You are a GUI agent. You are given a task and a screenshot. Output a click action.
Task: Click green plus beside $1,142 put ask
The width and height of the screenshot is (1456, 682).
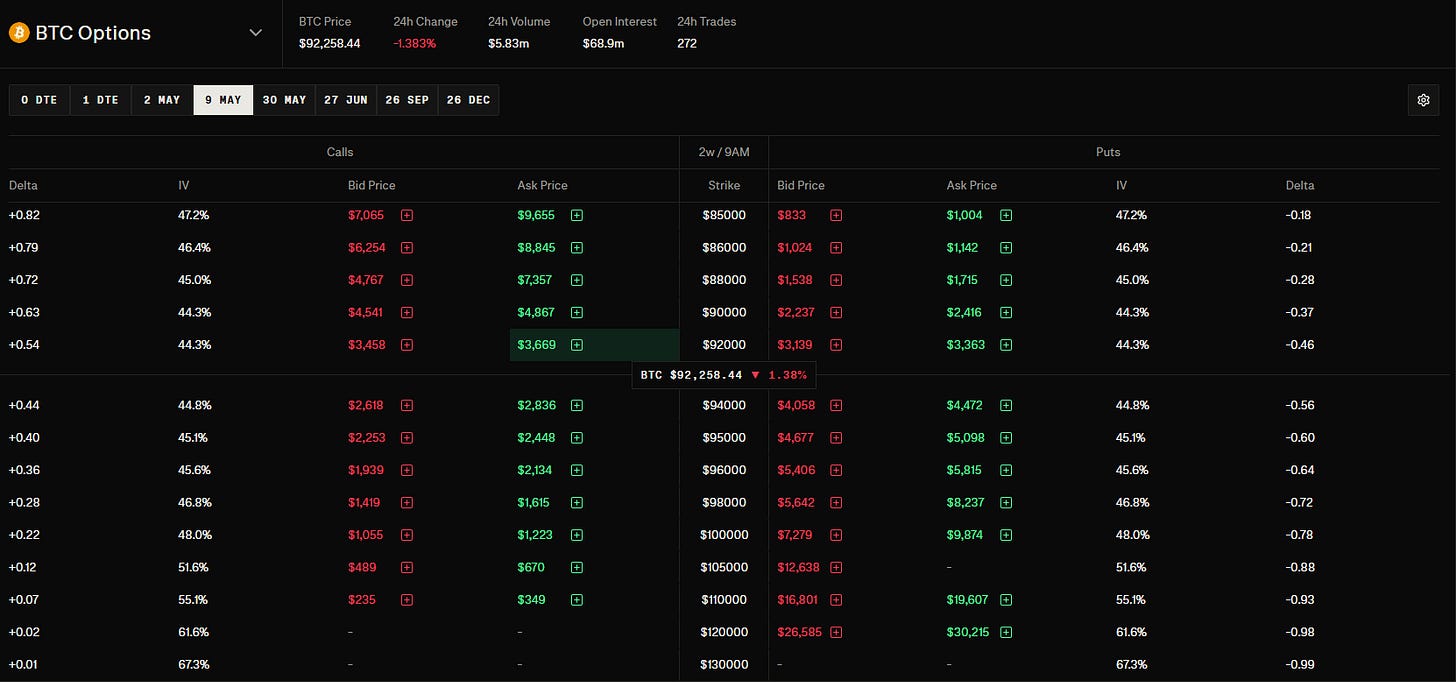(x=1006, y=247)
